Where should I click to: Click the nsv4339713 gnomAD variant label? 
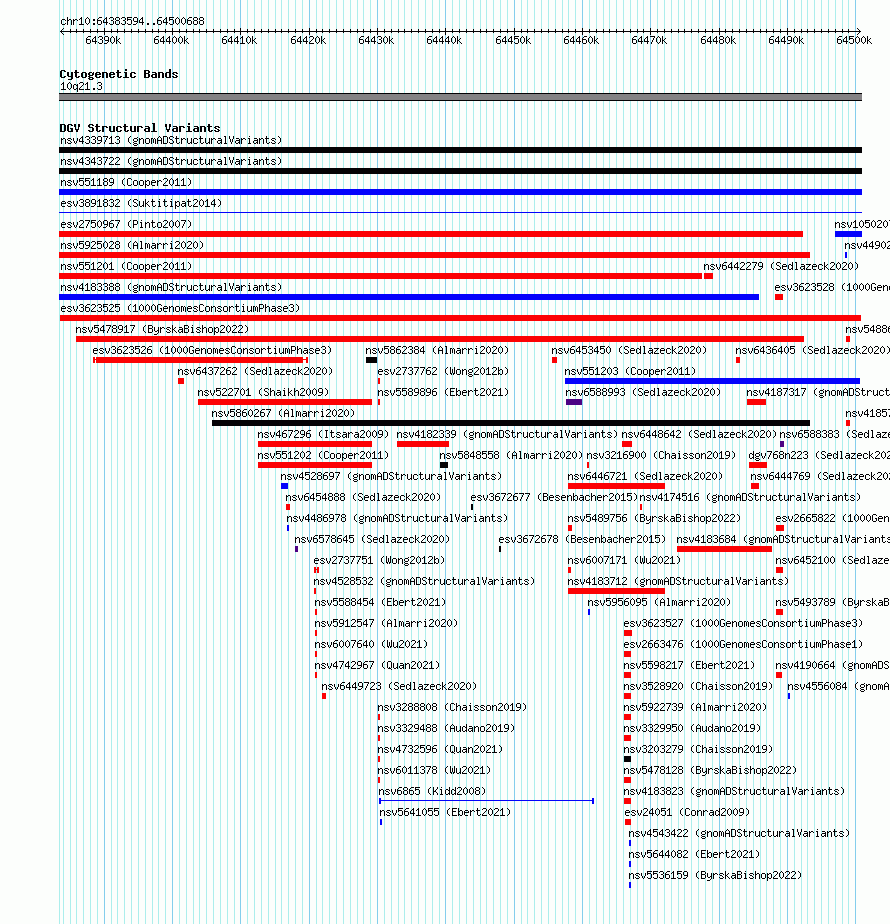(x=171, y=140)
